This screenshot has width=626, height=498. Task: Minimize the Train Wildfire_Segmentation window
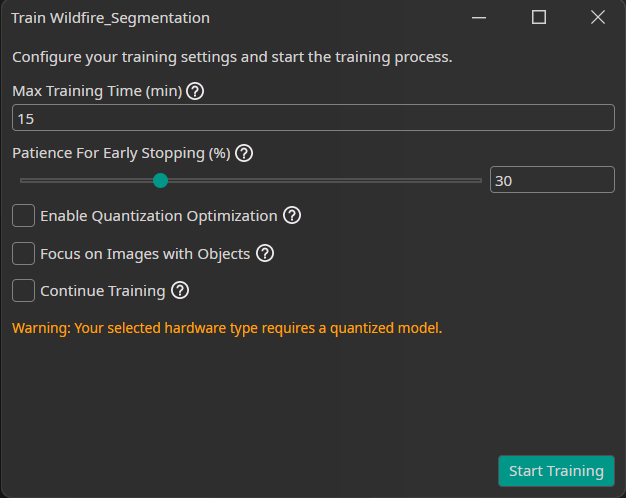click(481, 17)
